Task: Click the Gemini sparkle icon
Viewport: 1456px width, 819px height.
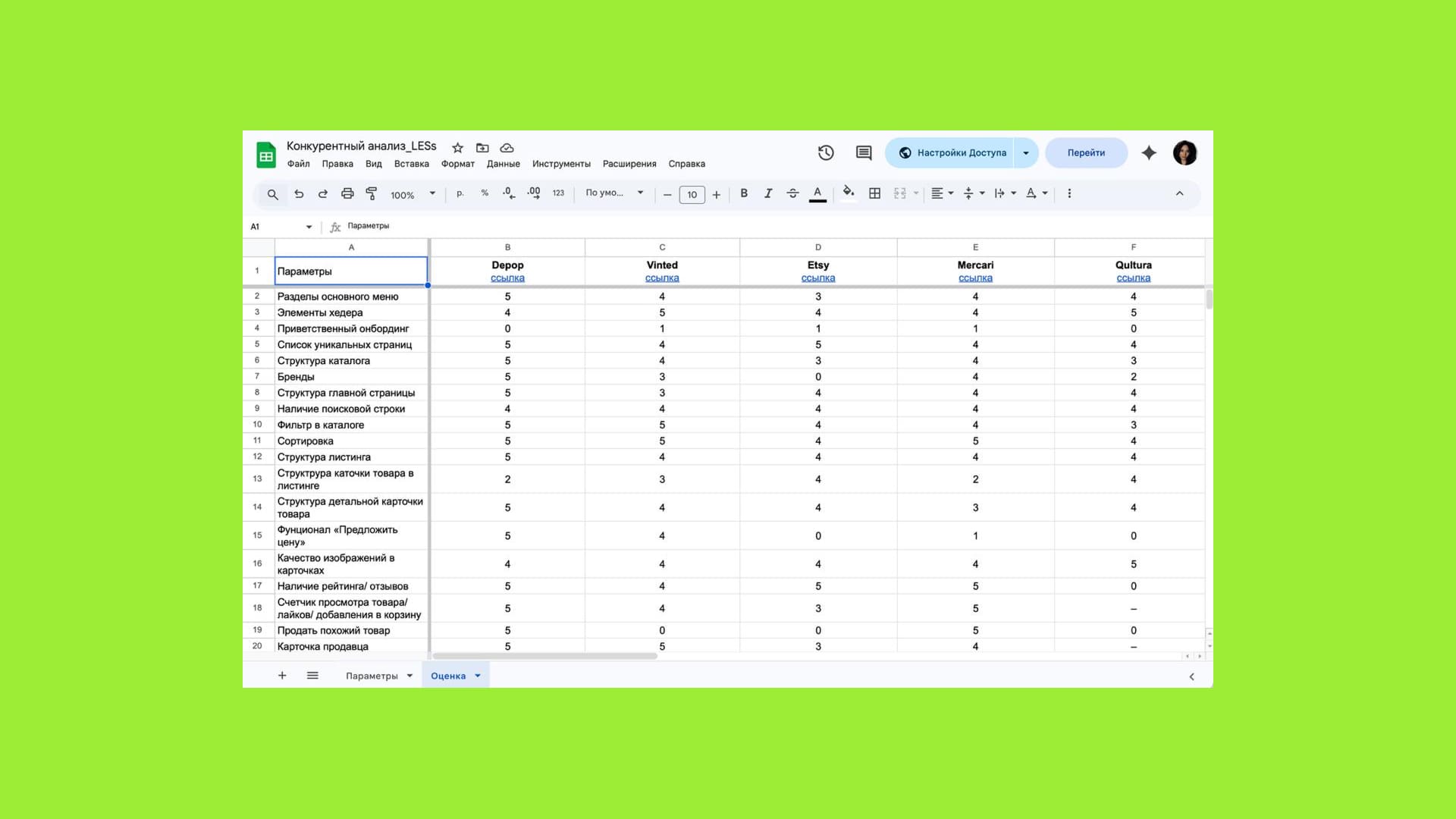Action: coord(1149,152)
